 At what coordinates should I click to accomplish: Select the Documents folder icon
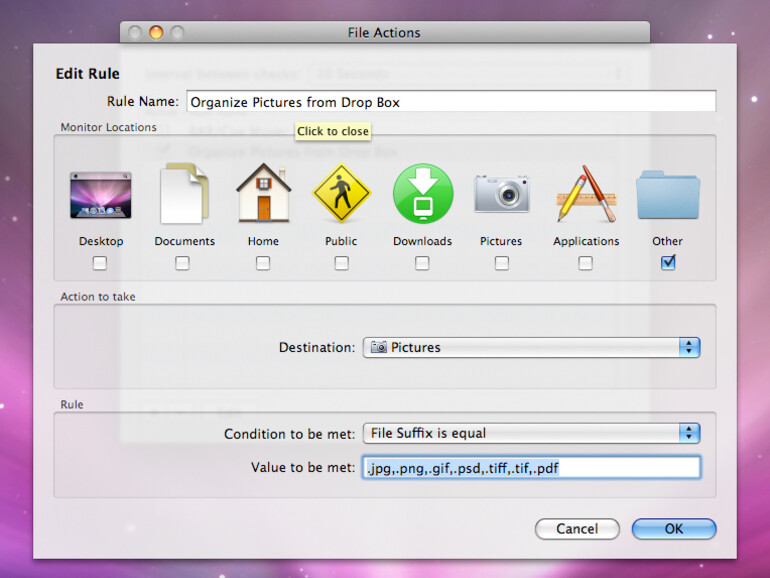point(185,194)
